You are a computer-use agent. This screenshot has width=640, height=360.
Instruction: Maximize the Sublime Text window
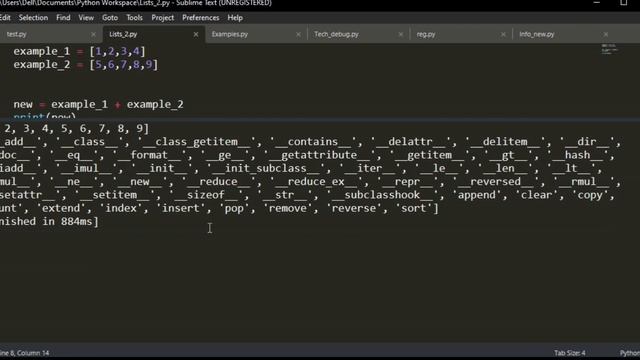(x=624, y=3)
